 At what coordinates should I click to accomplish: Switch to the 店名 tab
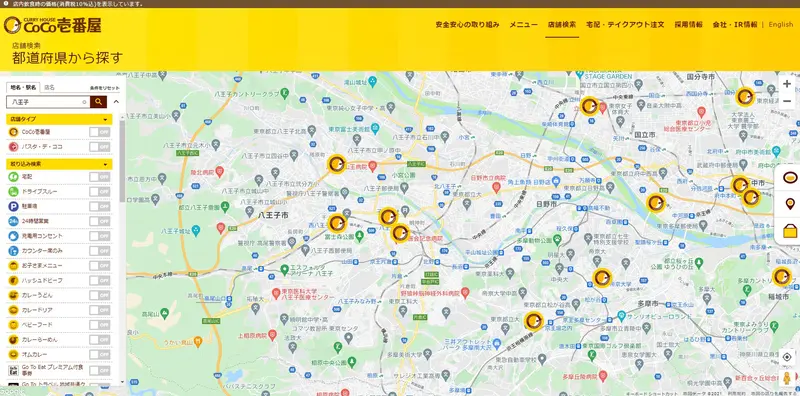(x=49, y=87)
